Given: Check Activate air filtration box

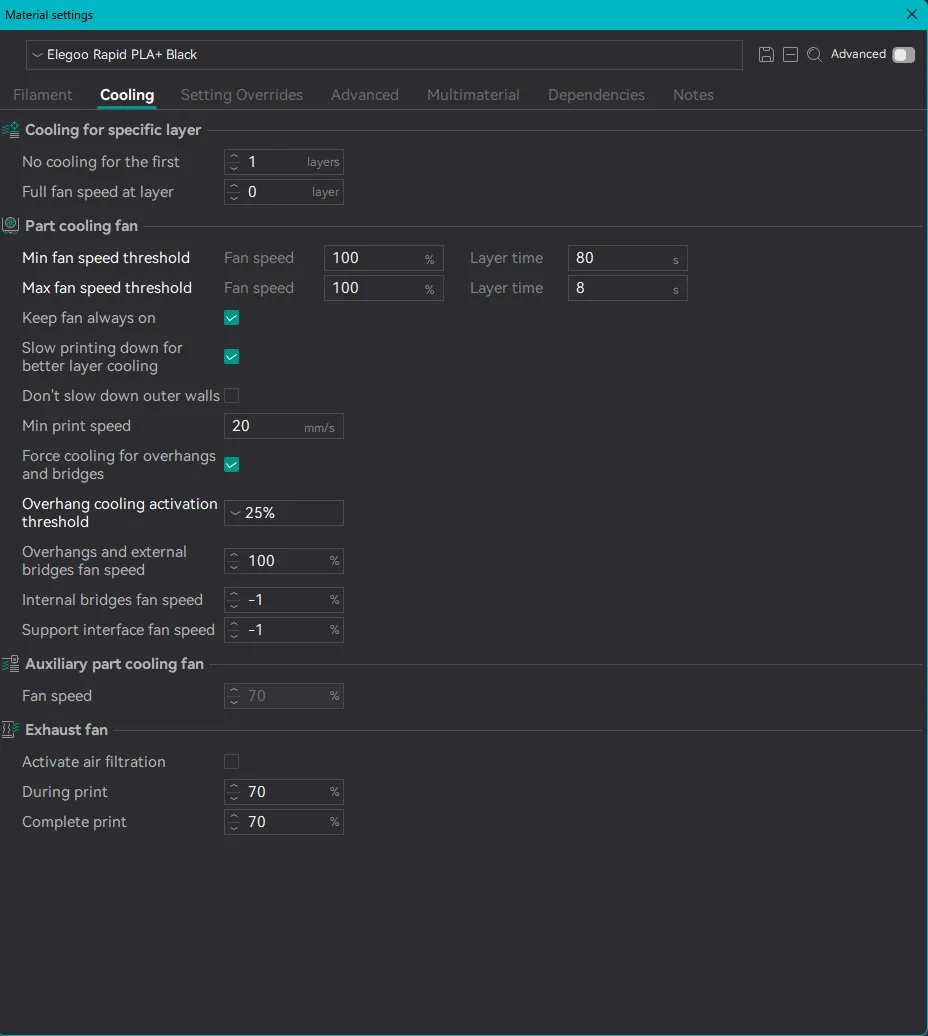Looking at the screenshot, I should click(x=231, y=762).
